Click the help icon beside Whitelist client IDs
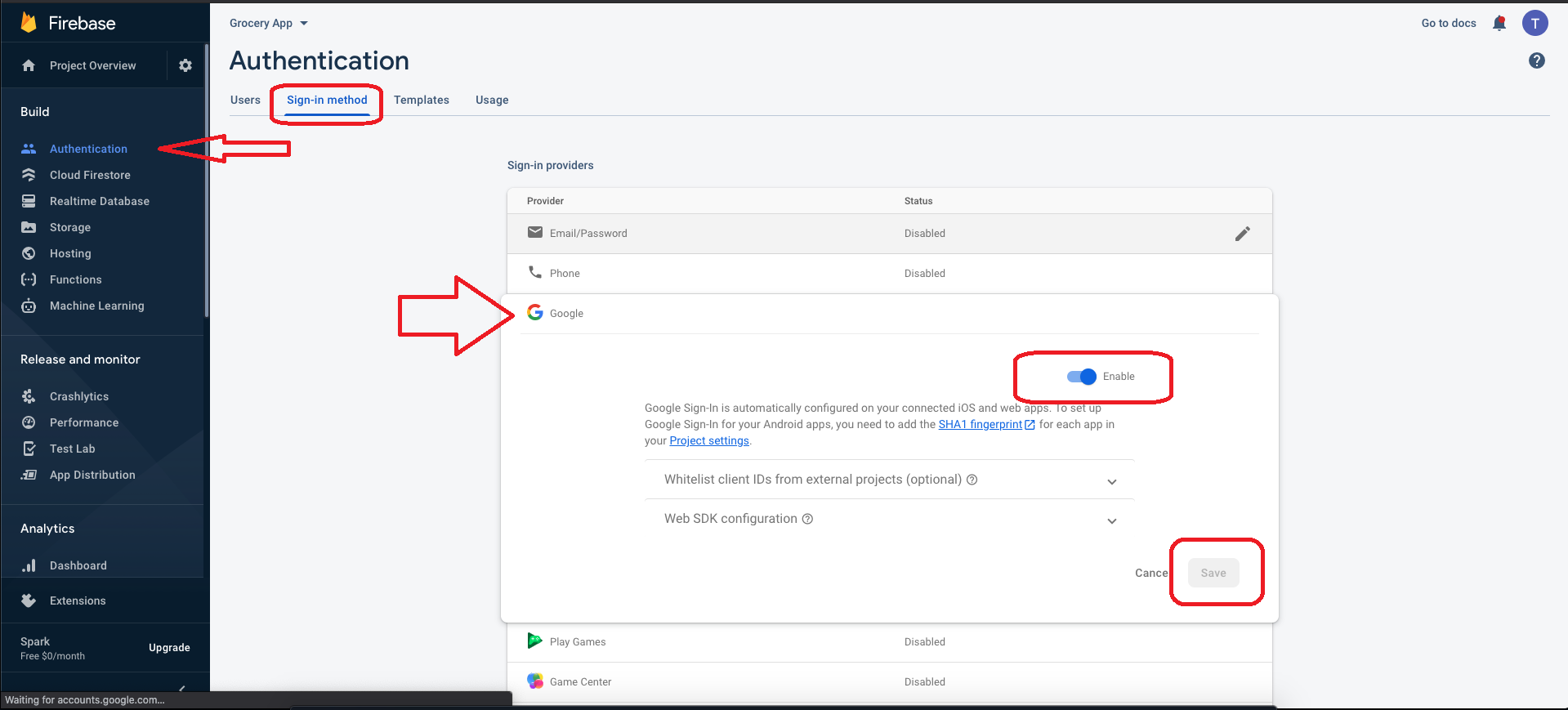The height and width of the screenshot is (710, 1568). 972,480
